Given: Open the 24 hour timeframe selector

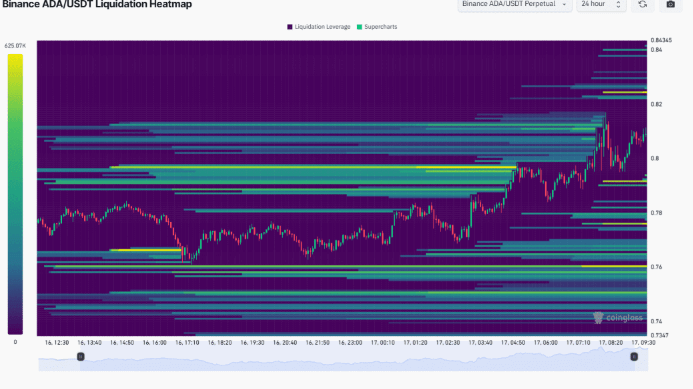Looking at the screenshot, I should [601, 4].
